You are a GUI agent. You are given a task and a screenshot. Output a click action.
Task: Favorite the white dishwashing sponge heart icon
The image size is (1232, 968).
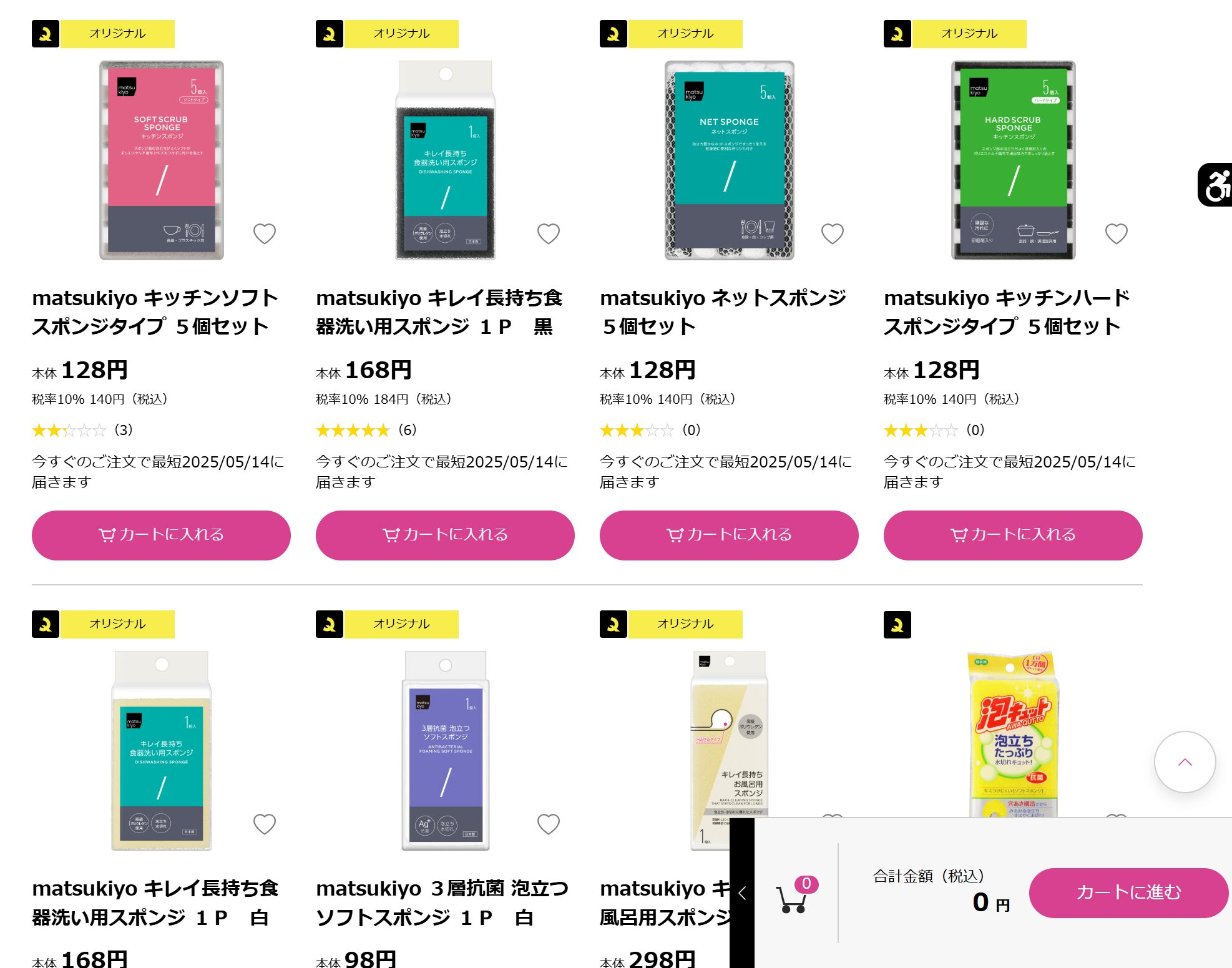(265, 824)
